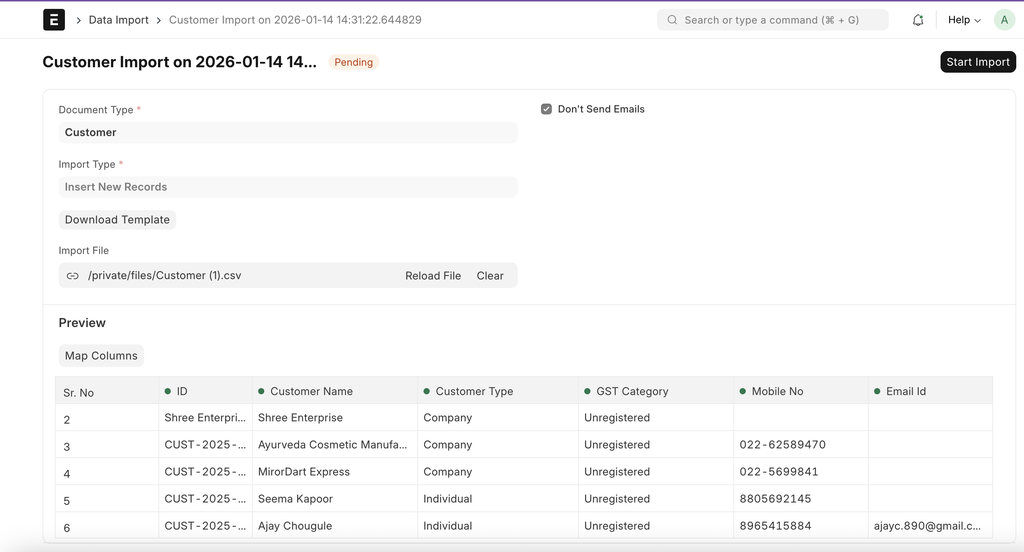The image size is (1024, 552).
Task: Click the Customer Import breadcrumb title
Action: [295, 20]
